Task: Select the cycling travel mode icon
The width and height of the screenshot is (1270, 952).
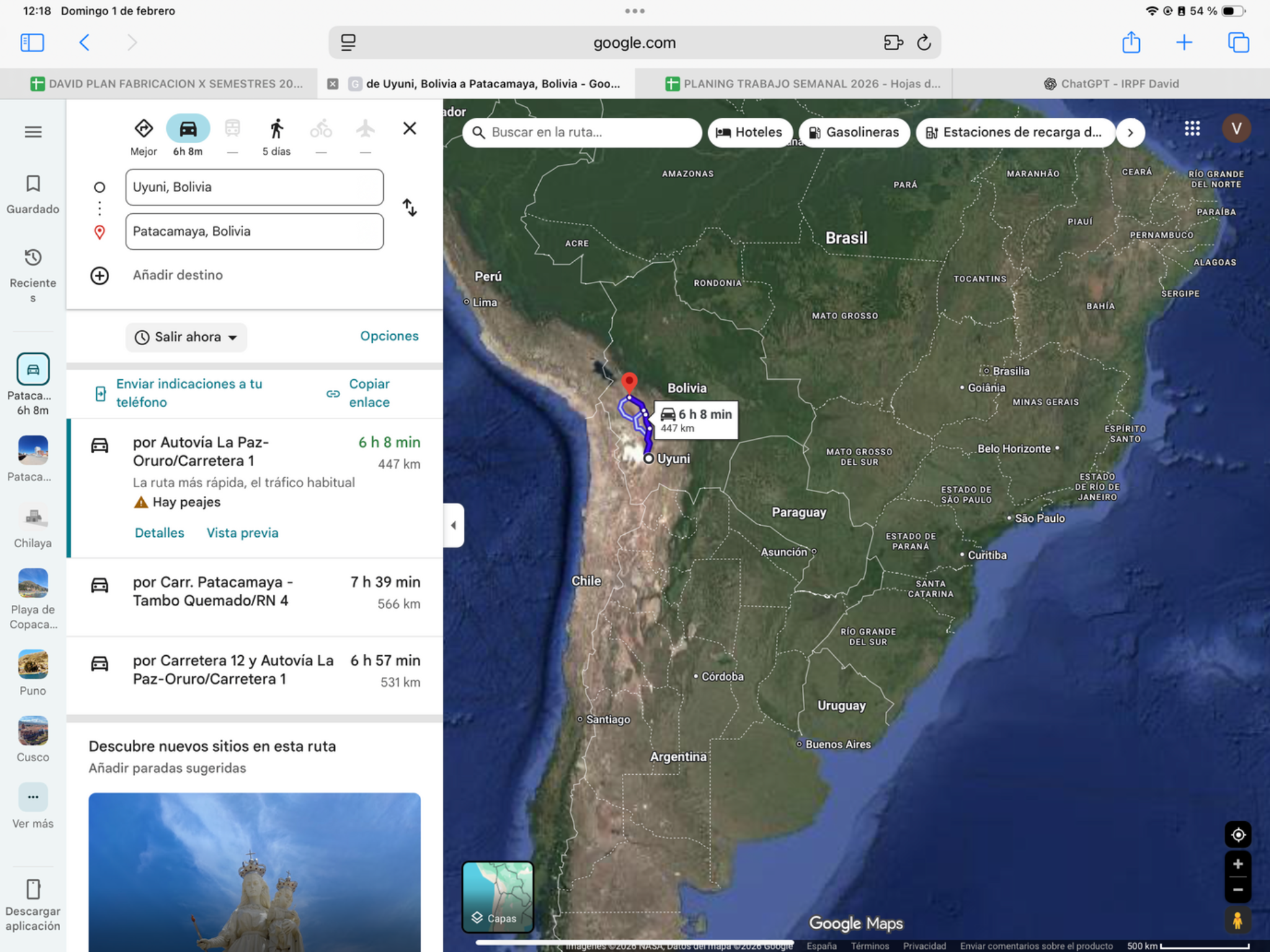Action: tap(321, 129)
